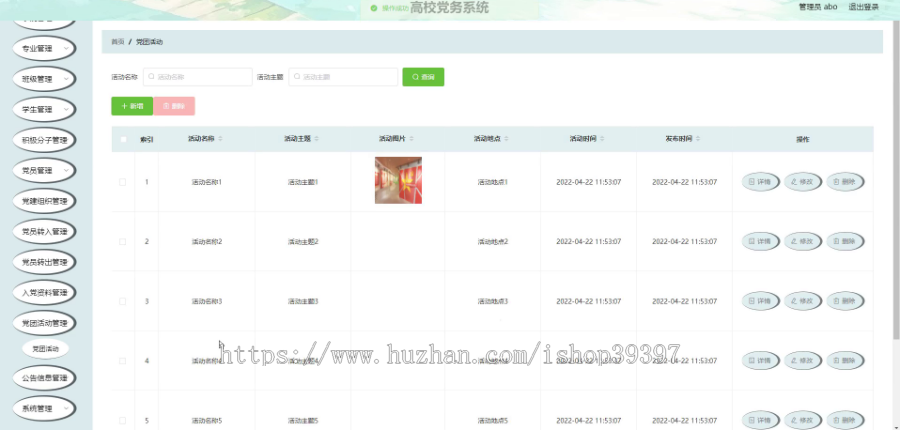Click 修改 for row 活动名称2
900x430 pixels.
(x=803, y=242)
